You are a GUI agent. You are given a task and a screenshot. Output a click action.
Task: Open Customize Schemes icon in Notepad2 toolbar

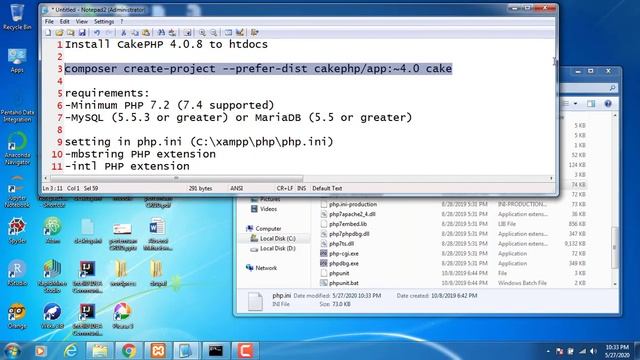[x=240, y=33]
